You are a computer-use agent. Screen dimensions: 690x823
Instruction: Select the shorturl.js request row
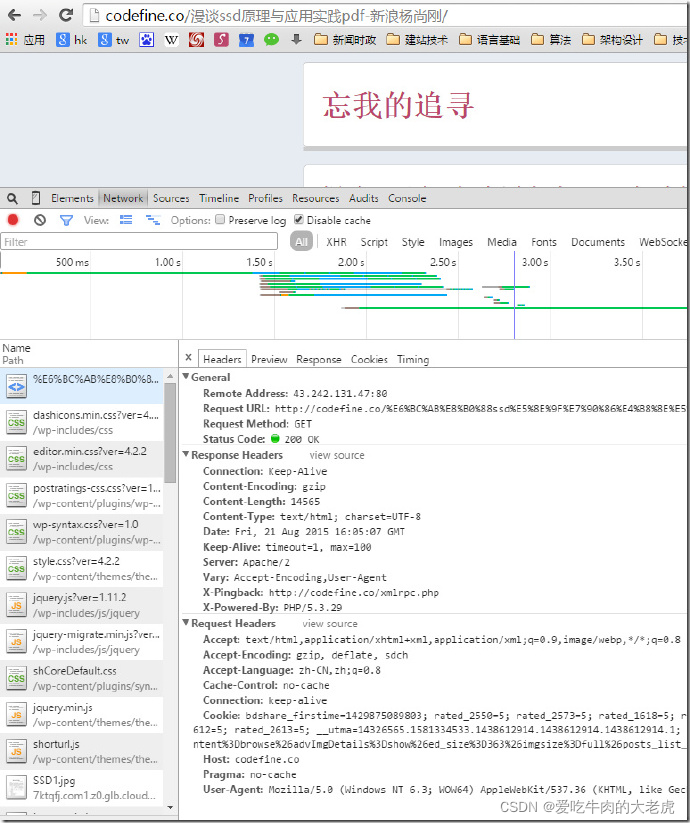point(82,752)
